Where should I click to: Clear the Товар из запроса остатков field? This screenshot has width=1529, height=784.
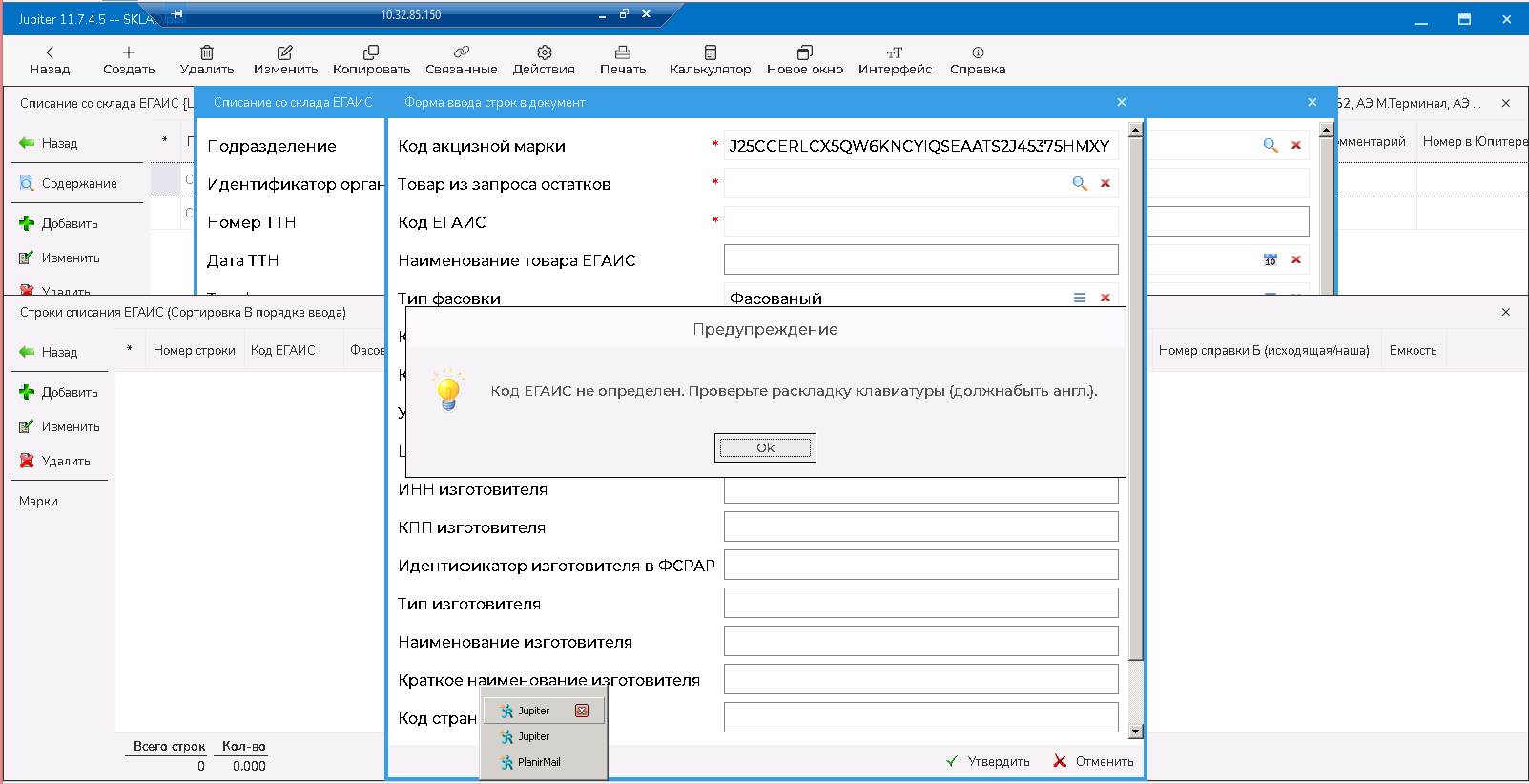1105,183
